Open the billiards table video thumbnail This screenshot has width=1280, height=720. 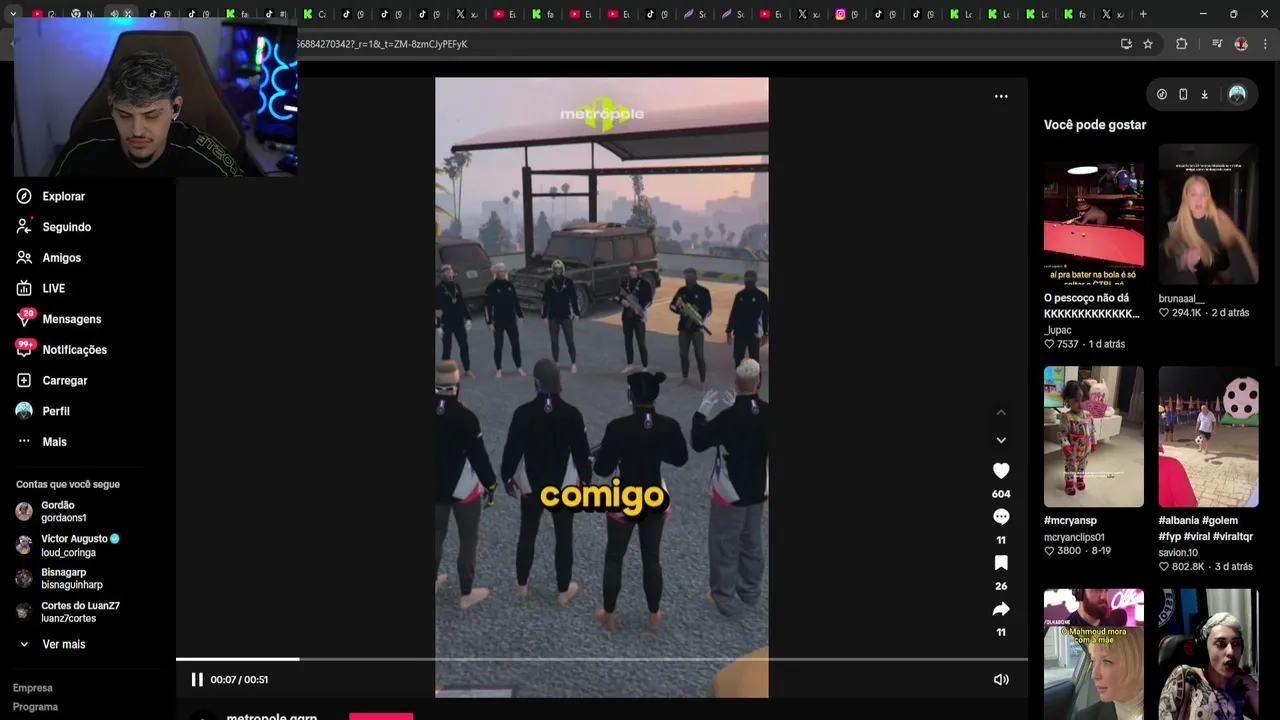click(x=1094, y=214)
